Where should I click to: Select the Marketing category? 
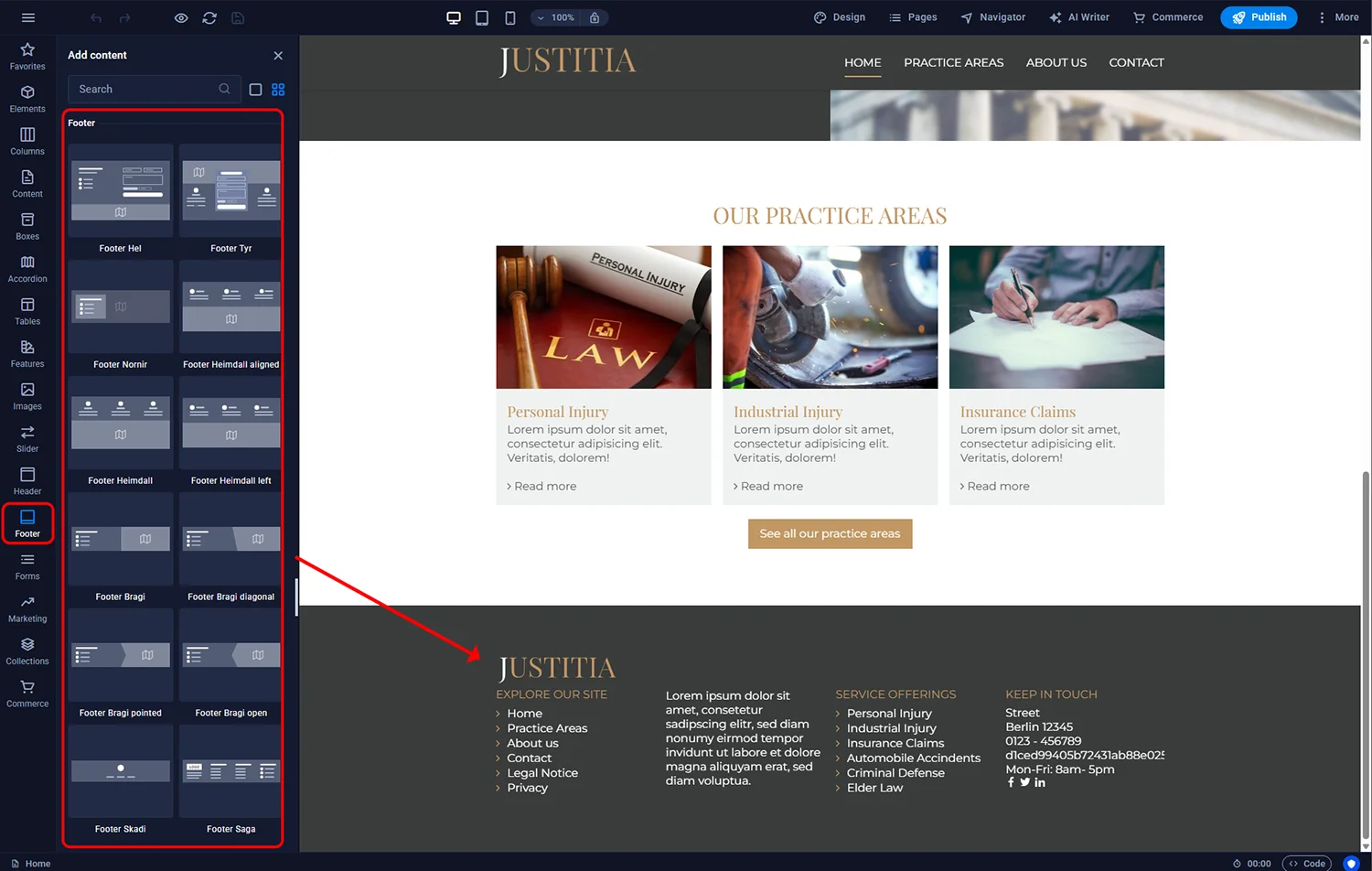click(x=27, y=607)
